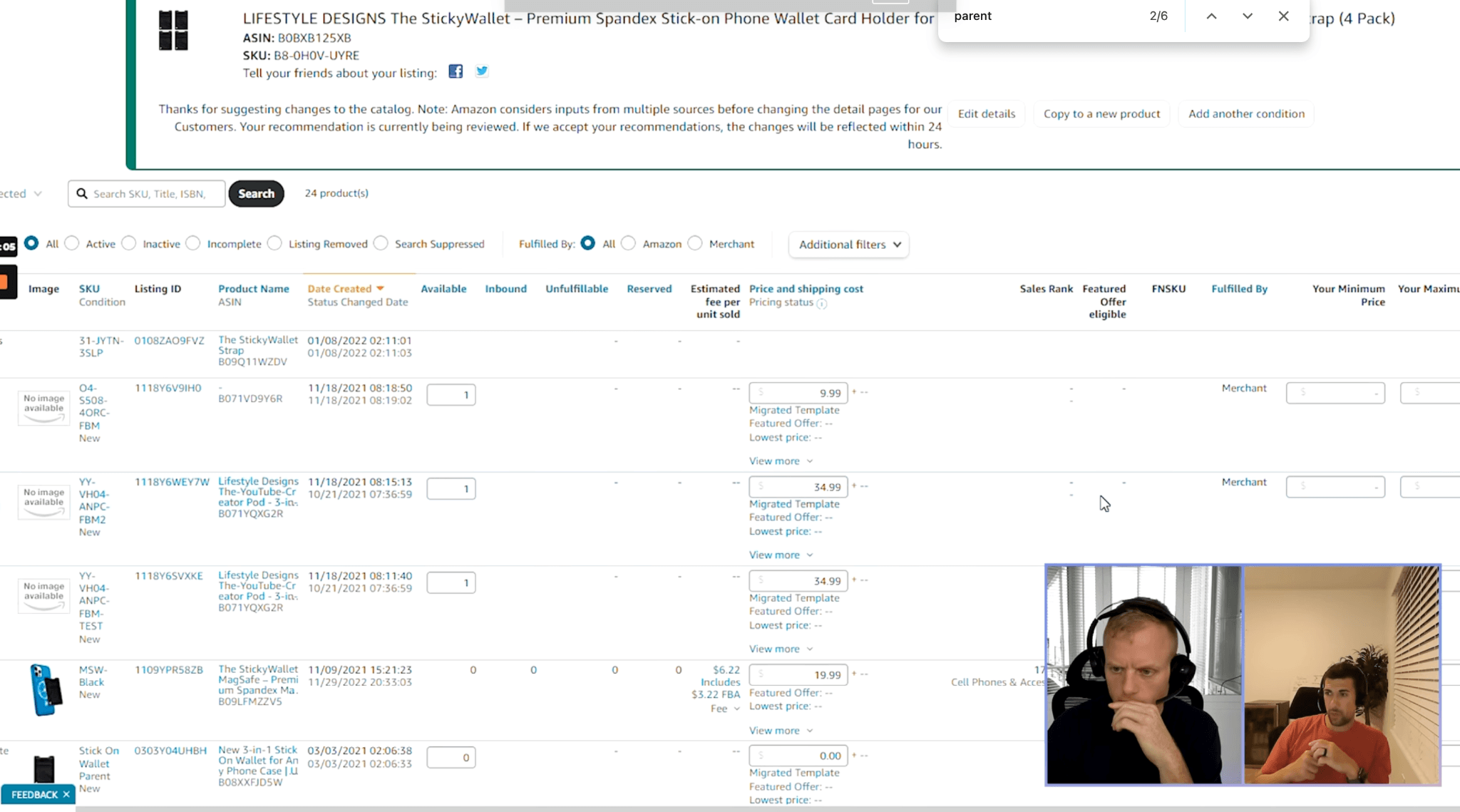Expand View more for MSW-Black row

(781, 731)
